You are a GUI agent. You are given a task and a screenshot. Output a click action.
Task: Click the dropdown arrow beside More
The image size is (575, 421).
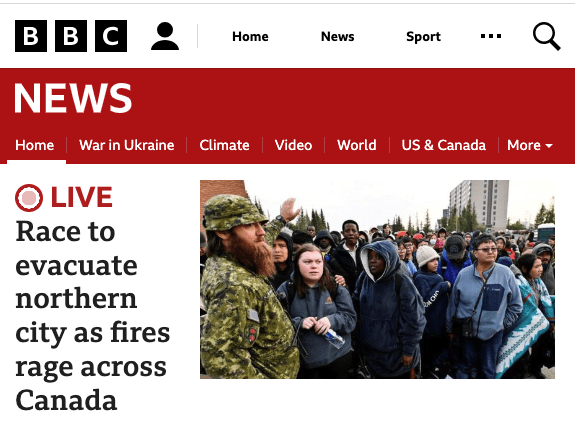pos(549,146)
